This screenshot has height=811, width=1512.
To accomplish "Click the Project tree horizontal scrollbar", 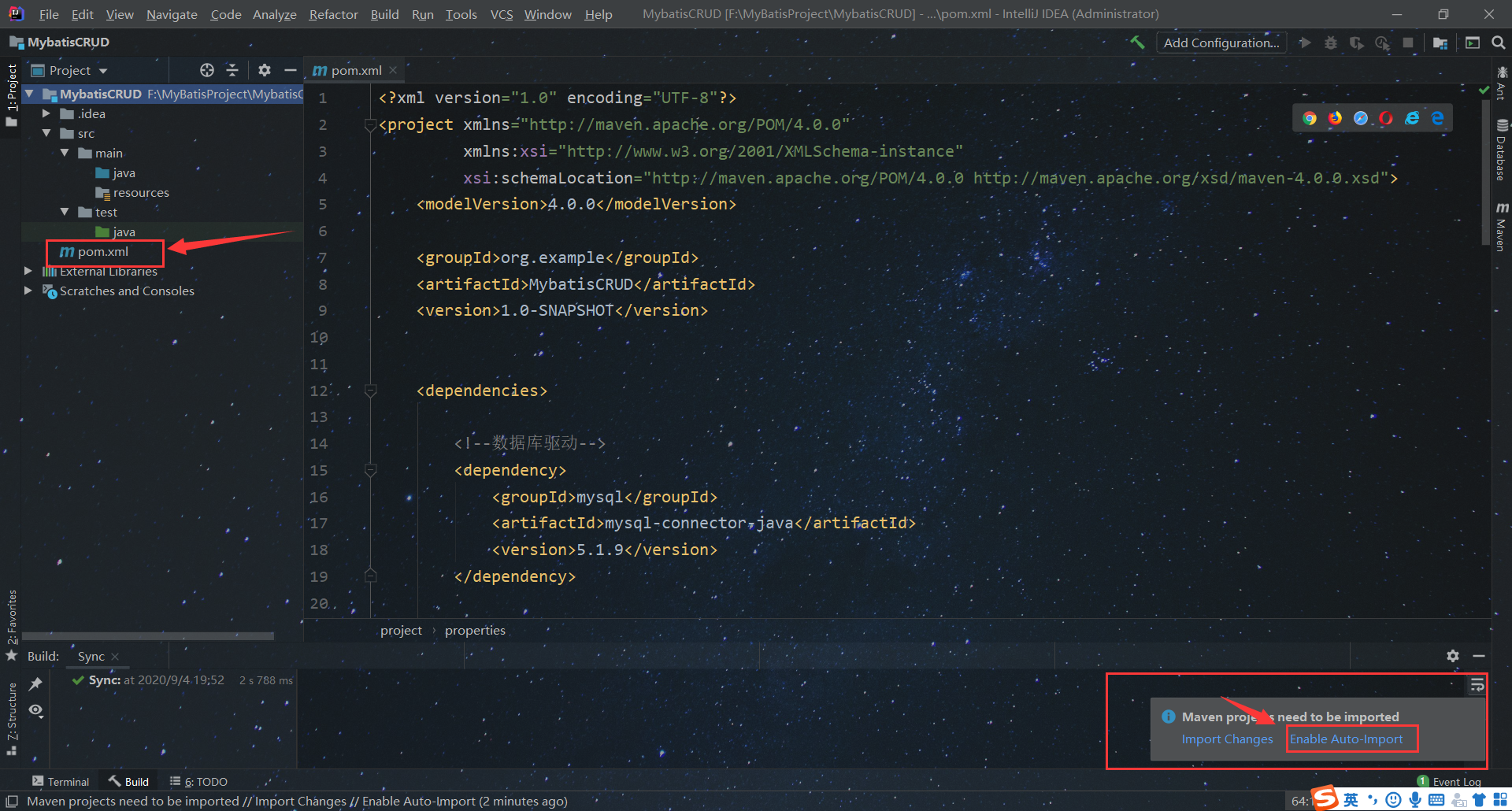I will (x=148, y=635).
